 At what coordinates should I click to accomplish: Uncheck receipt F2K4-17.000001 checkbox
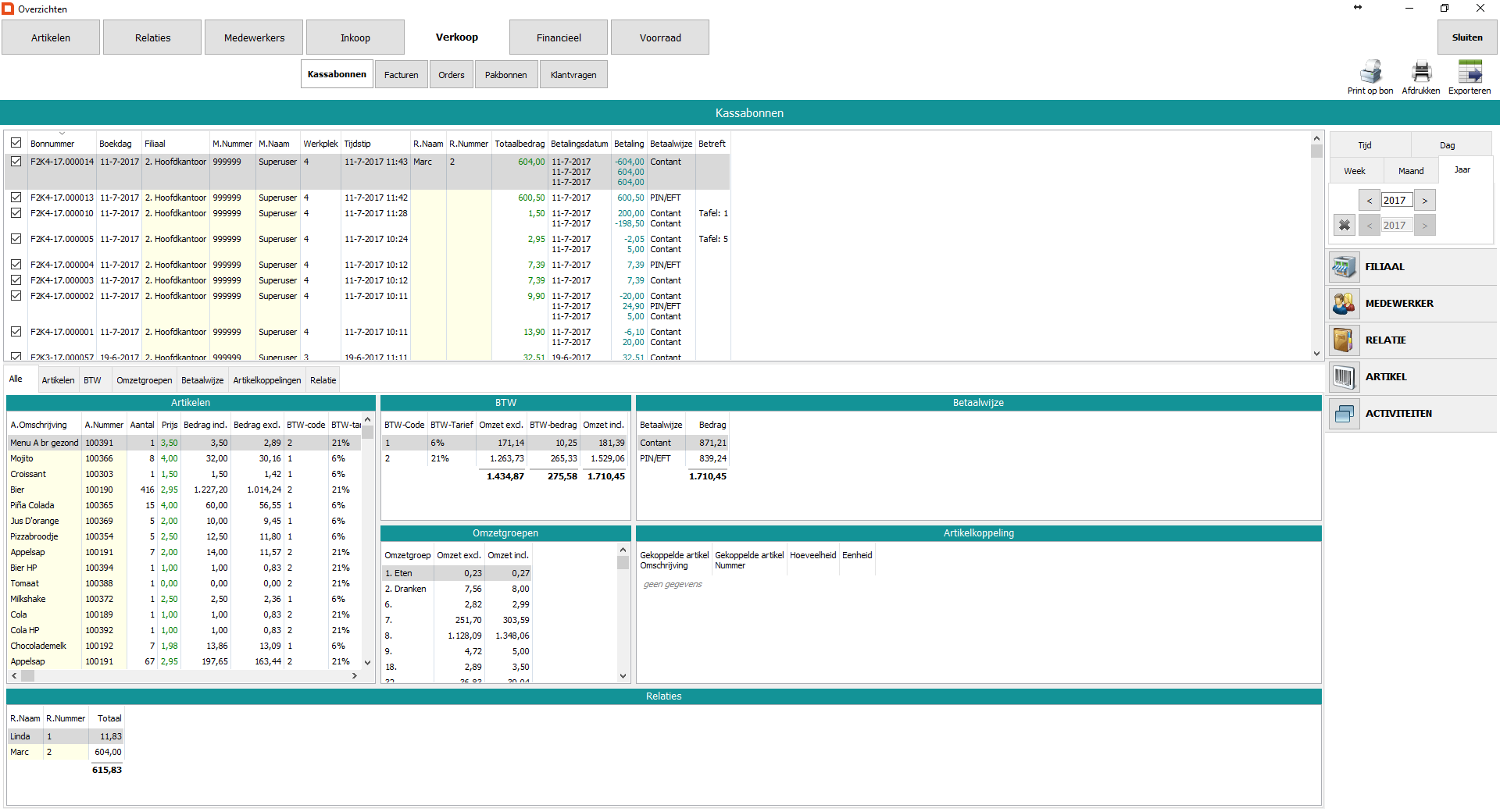pyautogui.click(x=16, y=332)
